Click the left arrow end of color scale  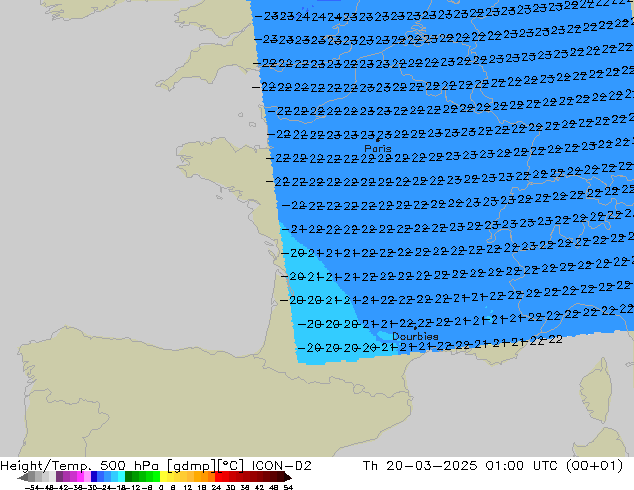[22, 478]
